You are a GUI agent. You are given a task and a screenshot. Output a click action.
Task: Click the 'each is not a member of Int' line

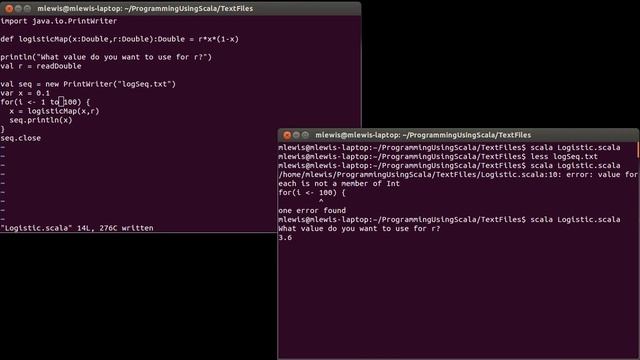pos(339,183)
